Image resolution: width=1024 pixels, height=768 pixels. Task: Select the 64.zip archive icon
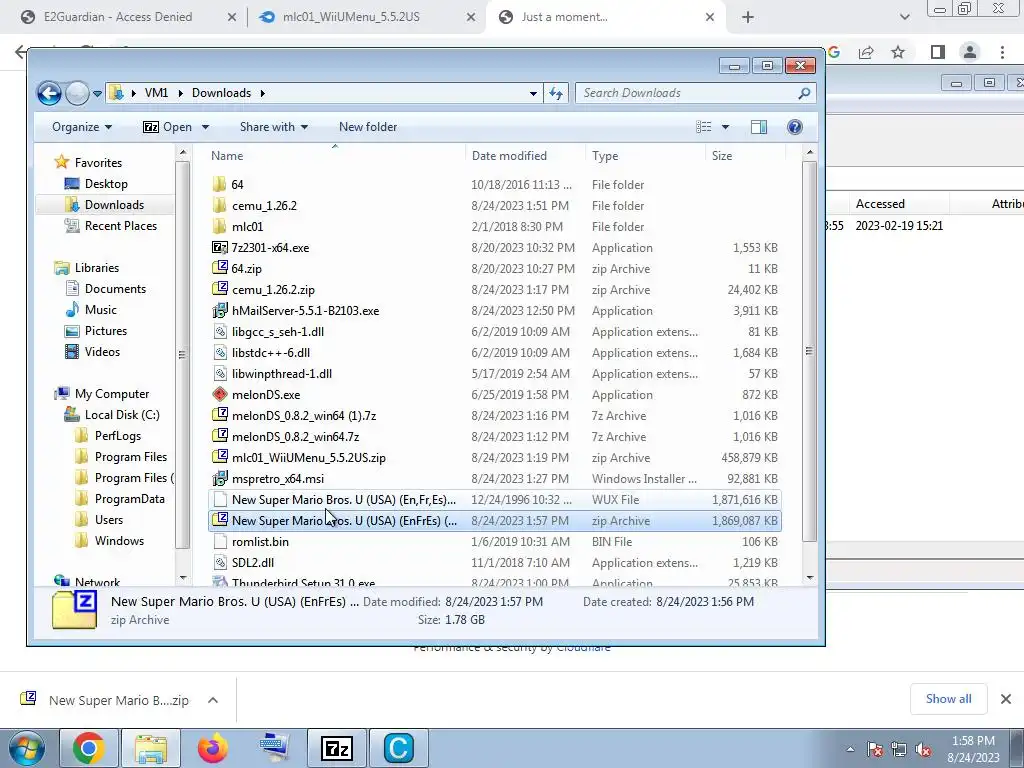click(219, 268)
